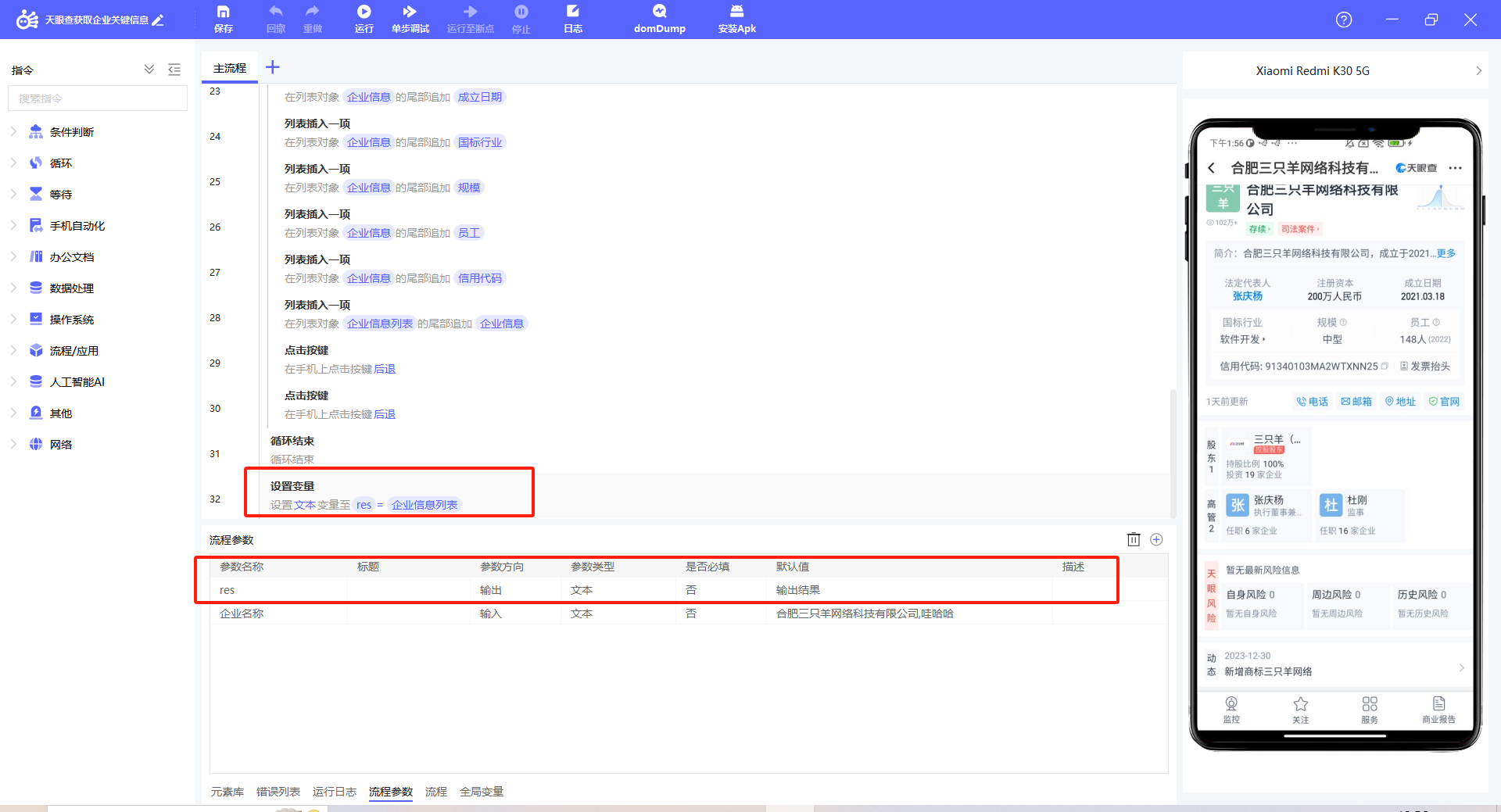
Task: Expand the 办公文档 command category
Action: [x=13, y=257]
